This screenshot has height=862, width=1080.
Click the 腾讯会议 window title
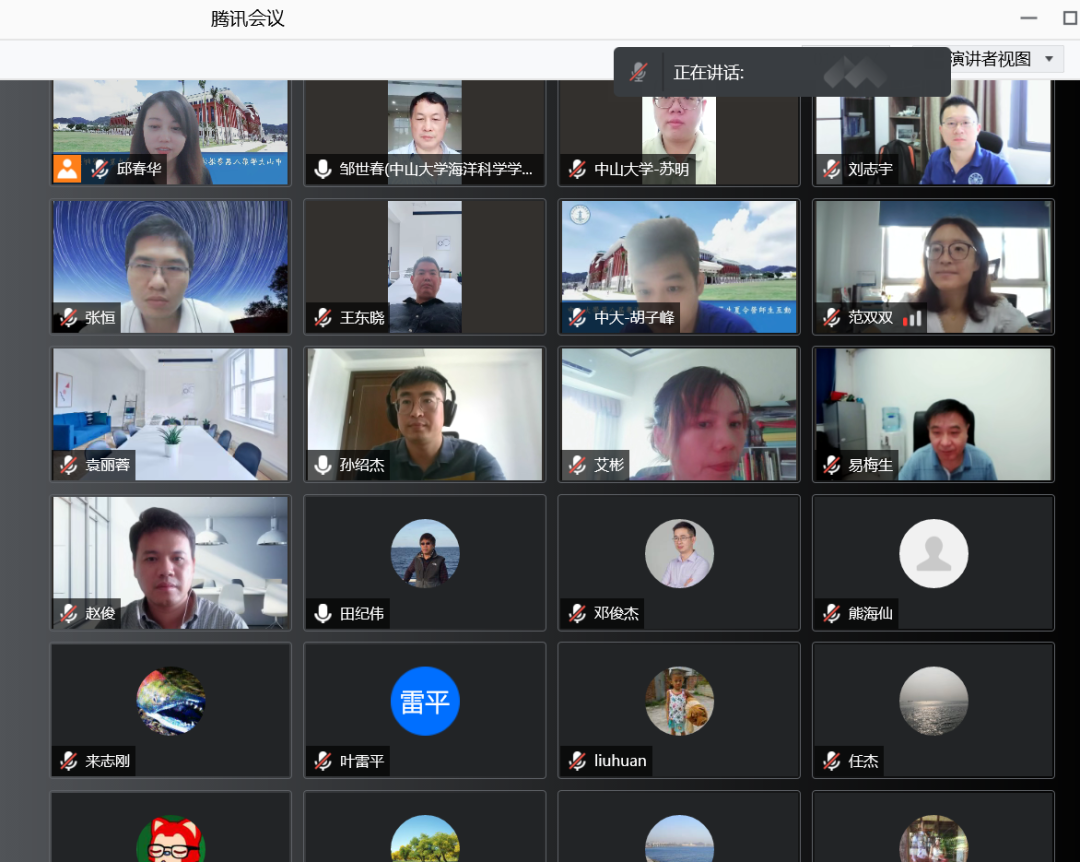[248, 19]
